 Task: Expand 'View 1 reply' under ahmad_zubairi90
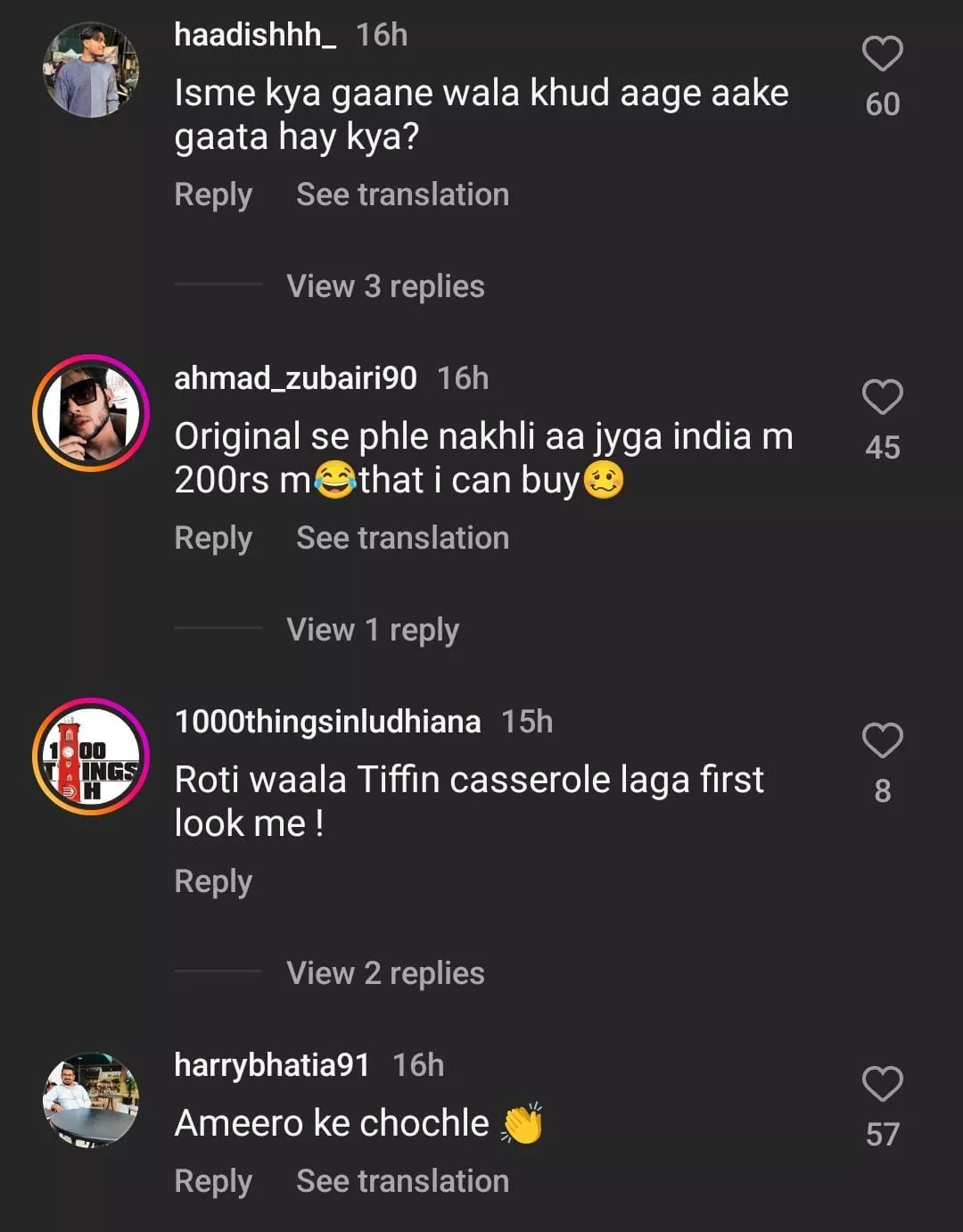pos(373,630)
